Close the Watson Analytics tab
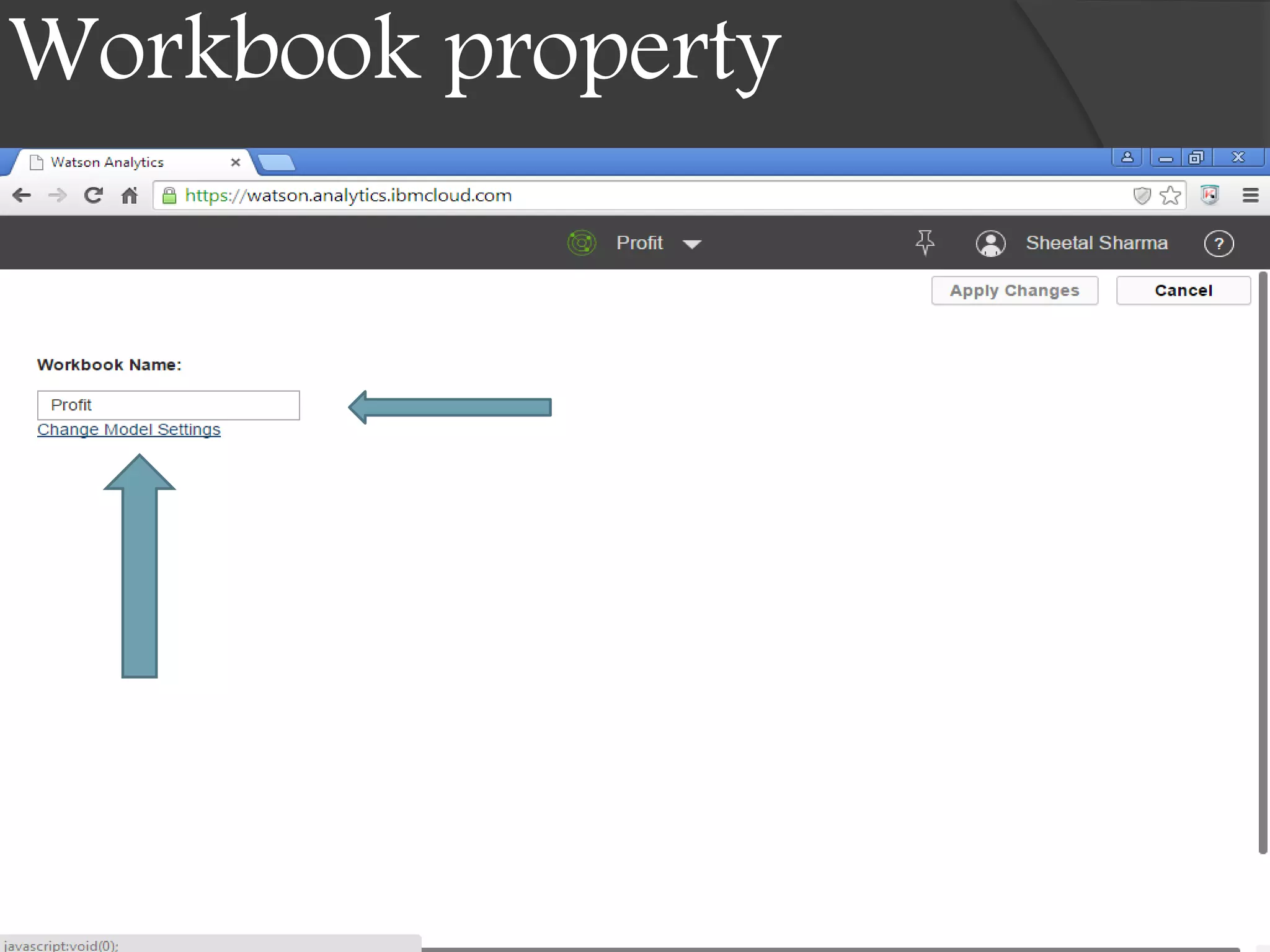Image resolution: width=1270 pixels, height=952 pixels. pos(235,162)
